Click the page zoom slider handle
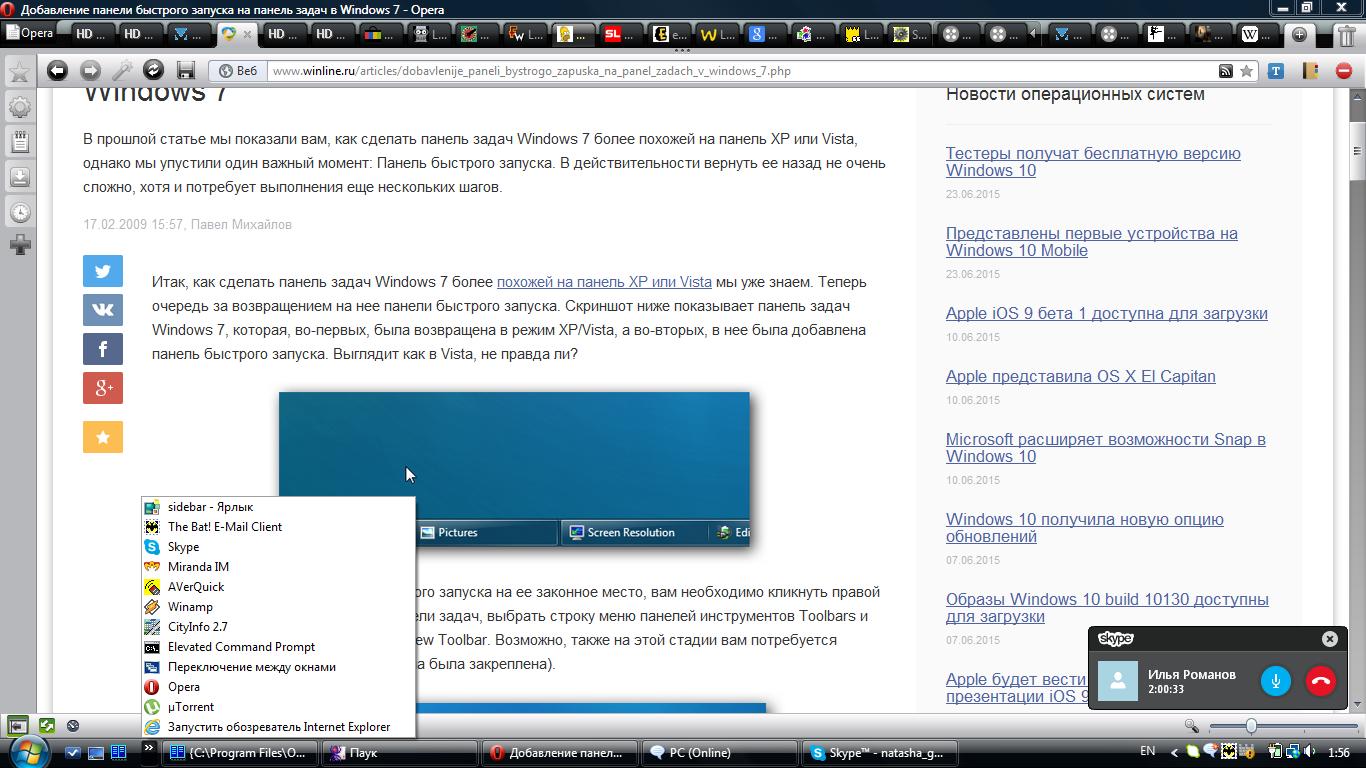Screen dimensions: 1366x768 tap(1250, 726)
